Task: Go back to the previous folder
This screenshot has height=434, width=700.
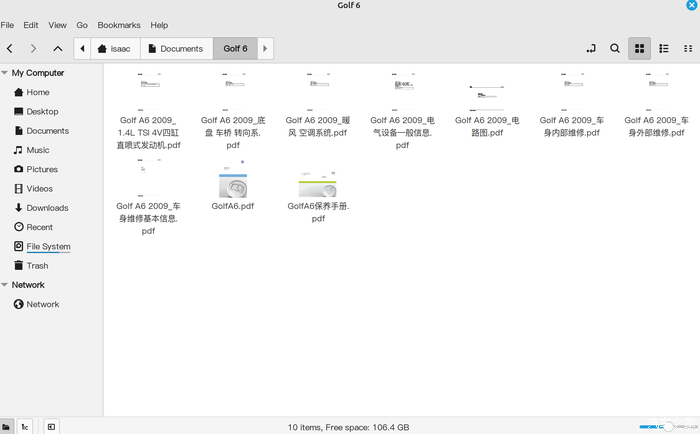Action: tap(10, 48)
